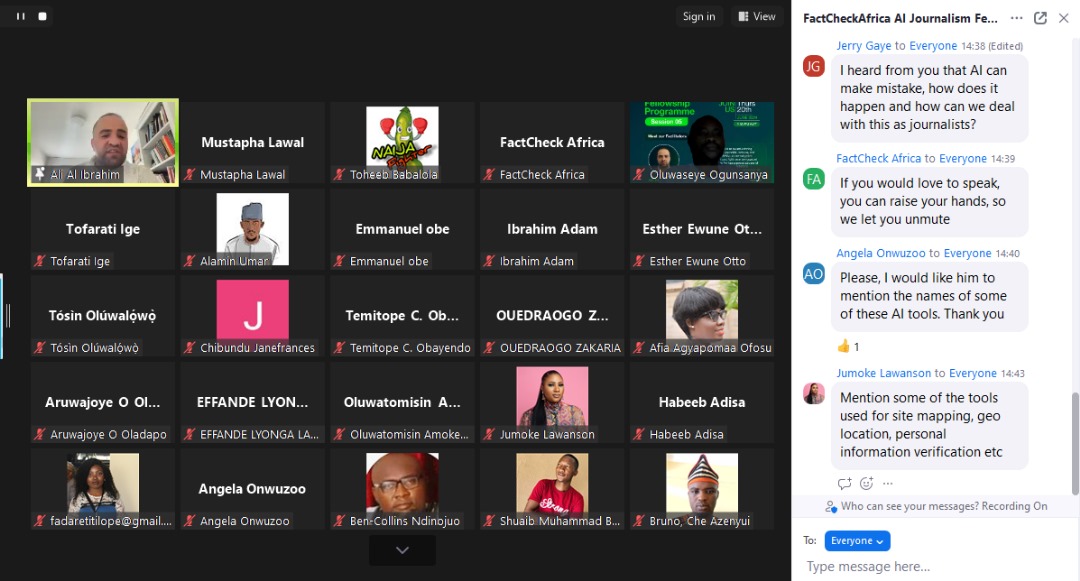
Task: Open more actions for Jumoke's message
Action: point(888,483)
